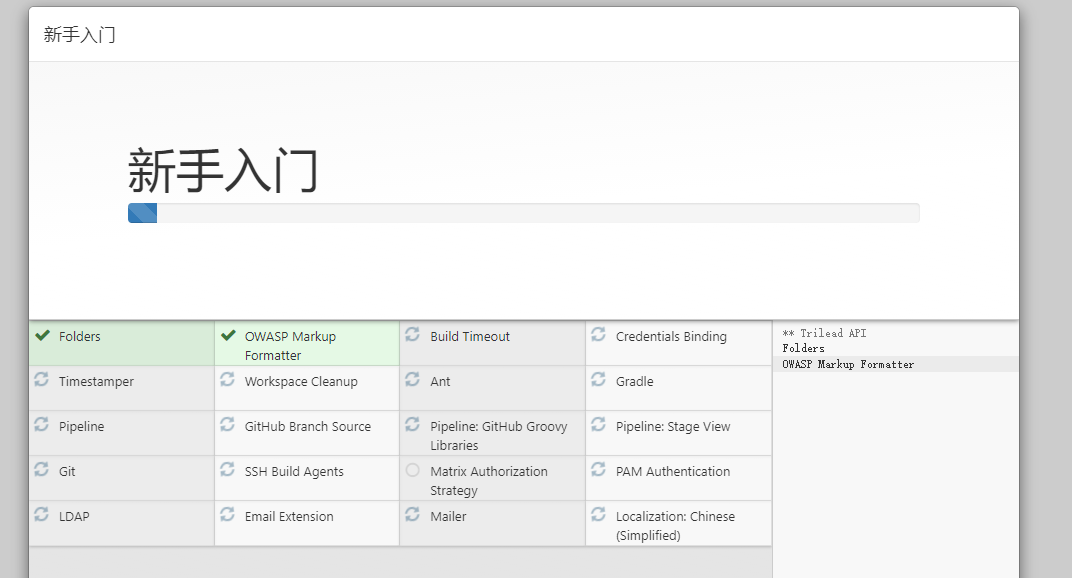Click the OWASP Markup Formatter log line
This screenshot has height=578, width=1072.
pos(848,365)
